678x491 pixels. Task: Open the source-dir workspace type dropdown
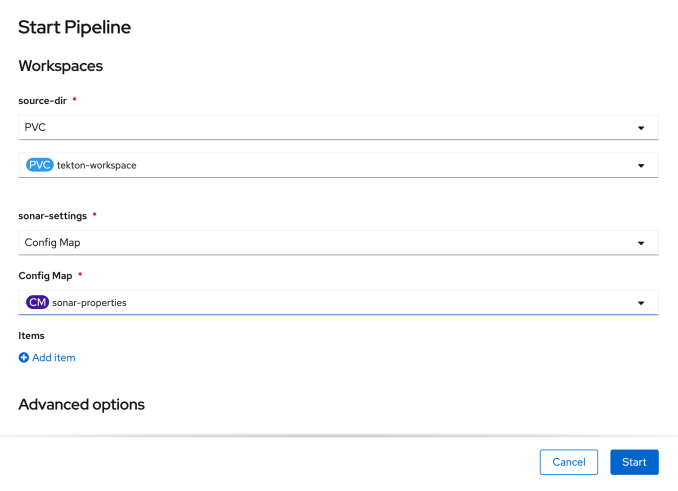point(330,128)
